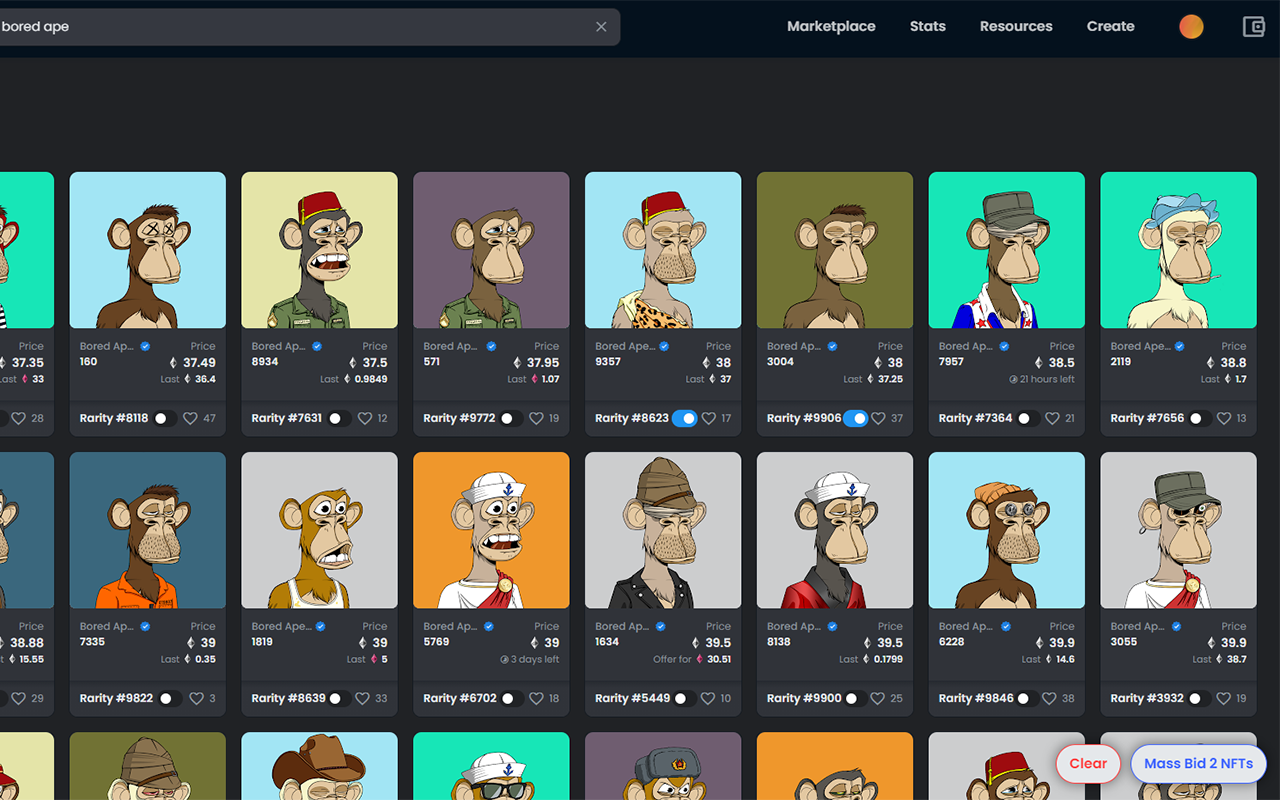
Task: Click Mass Bid 2 NFTs button
Action: (x=1199, y=764)
